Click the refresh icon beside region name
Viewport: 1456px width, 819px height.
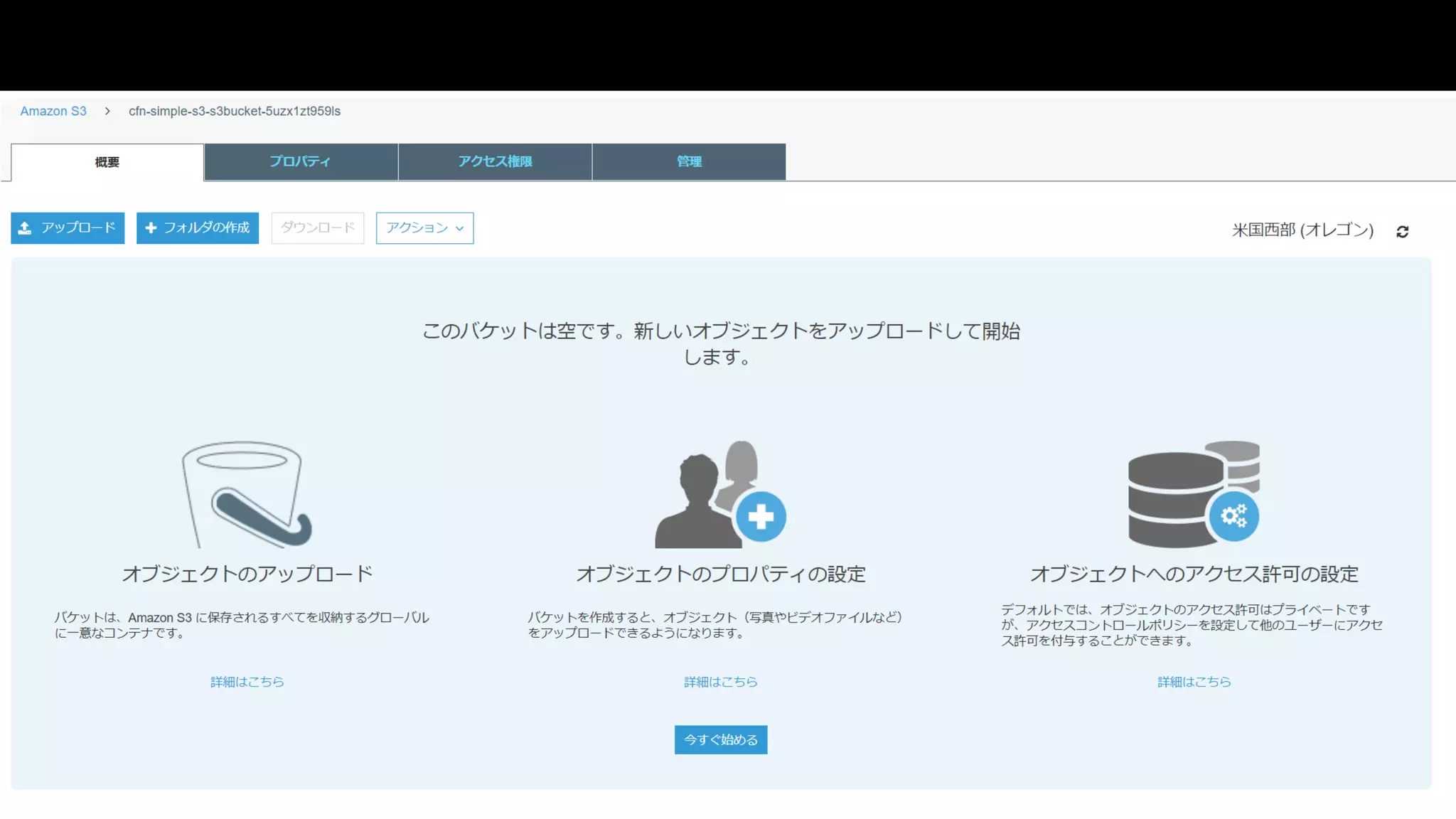pyautogui.click(x=1402, y=232)
